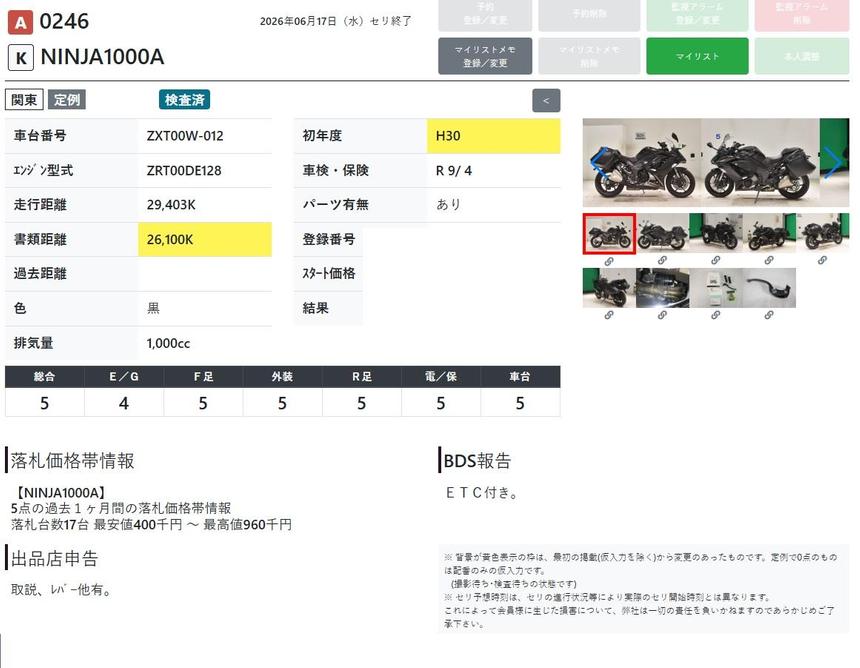Screen dimensions: 860x668
Task: Click the teal 検査済 badge
Action: 184,100
